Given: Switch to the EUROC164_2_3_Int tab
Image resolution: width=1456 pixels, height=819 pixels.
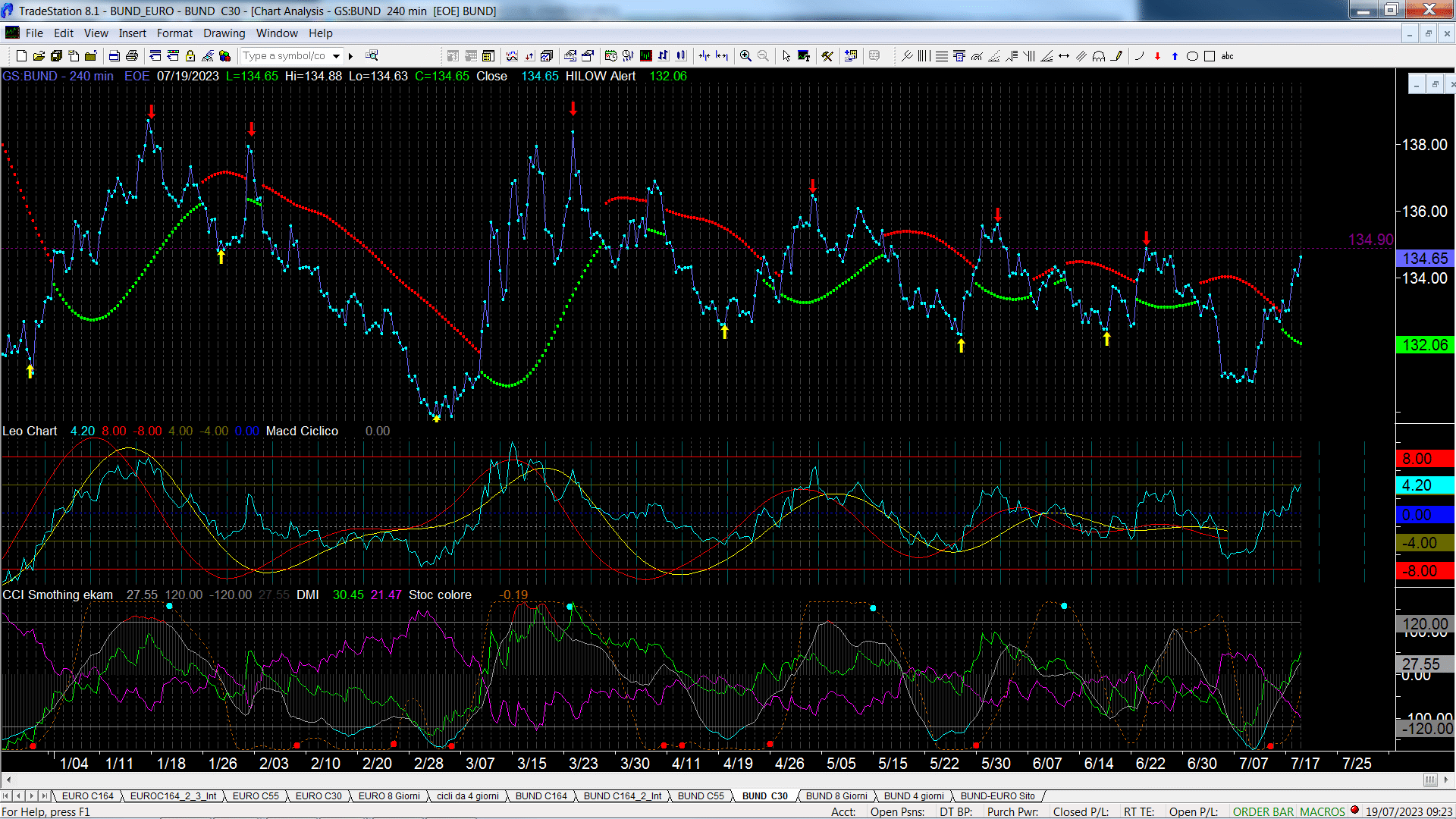Looking at the screenshot, I should pyautogui.click(x=174, y=795).
